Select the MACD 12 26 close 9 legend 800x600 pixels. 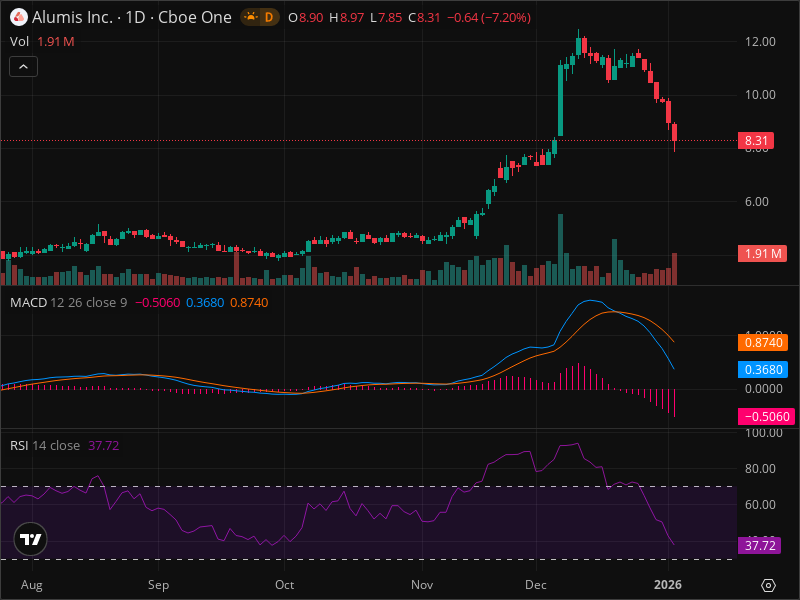click(68, 303)
